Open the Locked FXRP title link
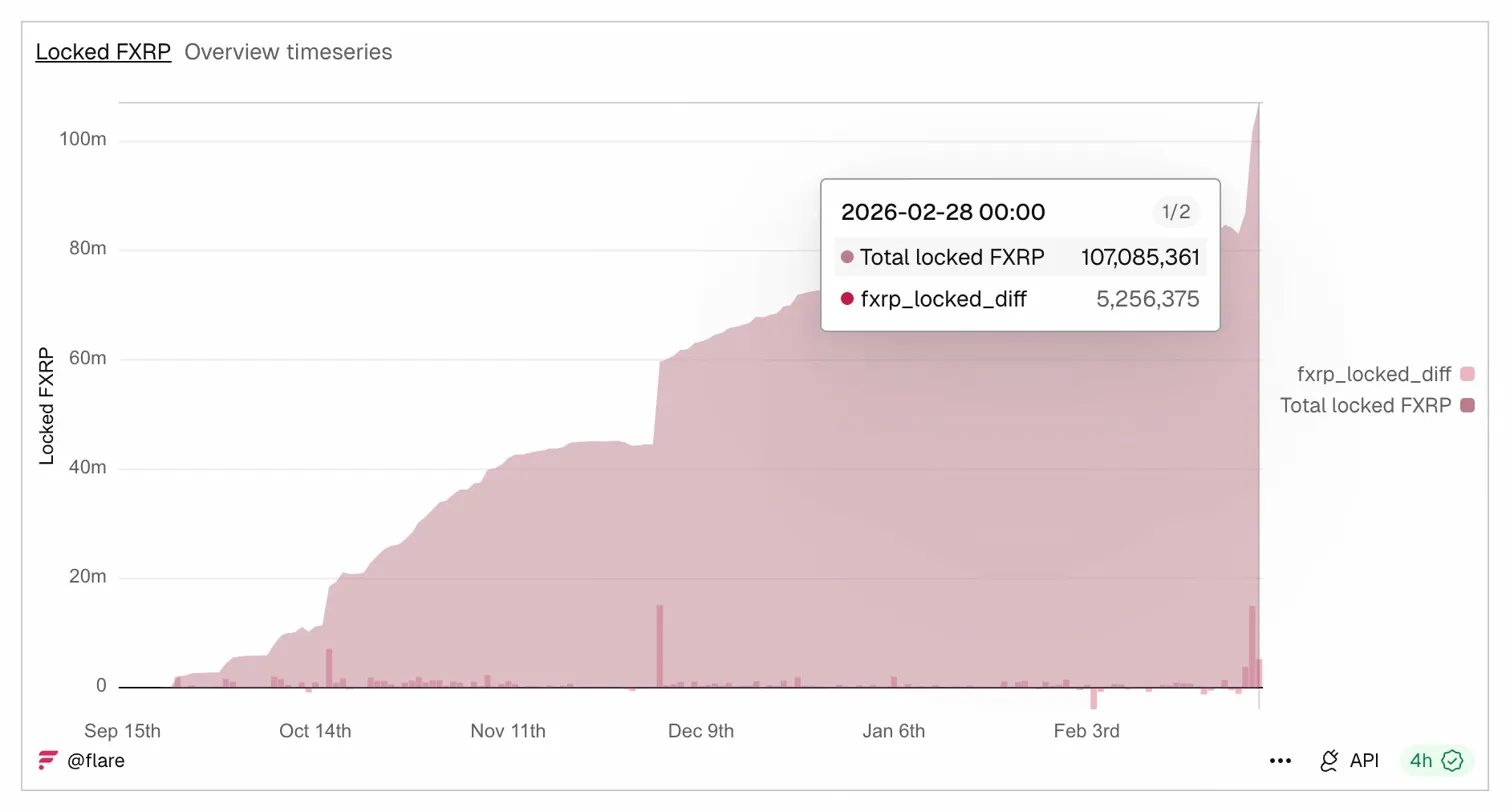The image size is (1510, 812). click(103, 52)
